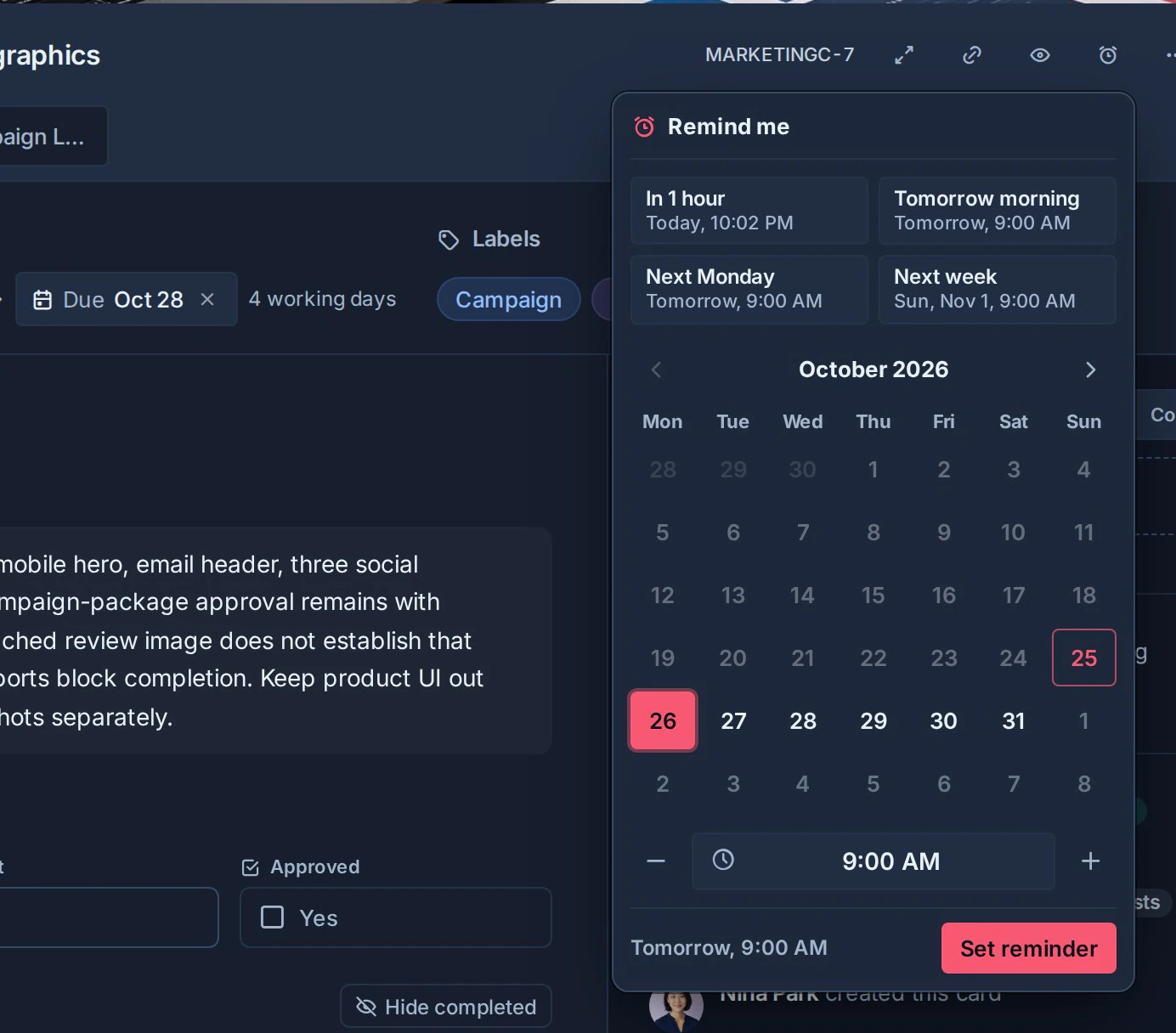Select October 25 in the calendar
The width and height of the screenshot is (1176, 1033).
pos(1084,658)
